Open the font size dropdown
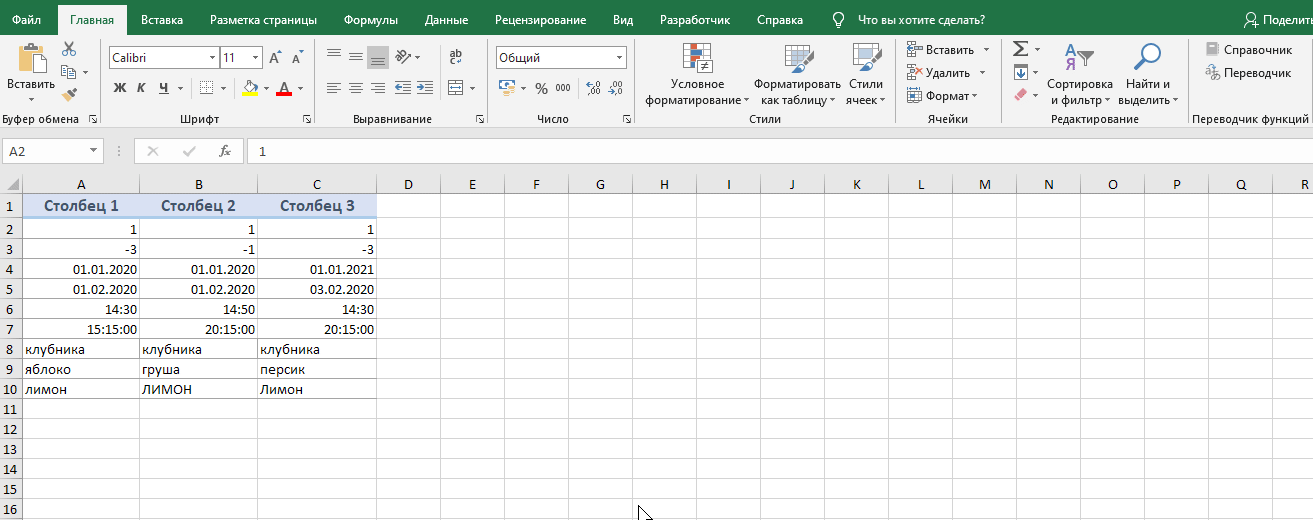Image resolution: width=1313 pixels, height=520 pixels. (256, 58)
